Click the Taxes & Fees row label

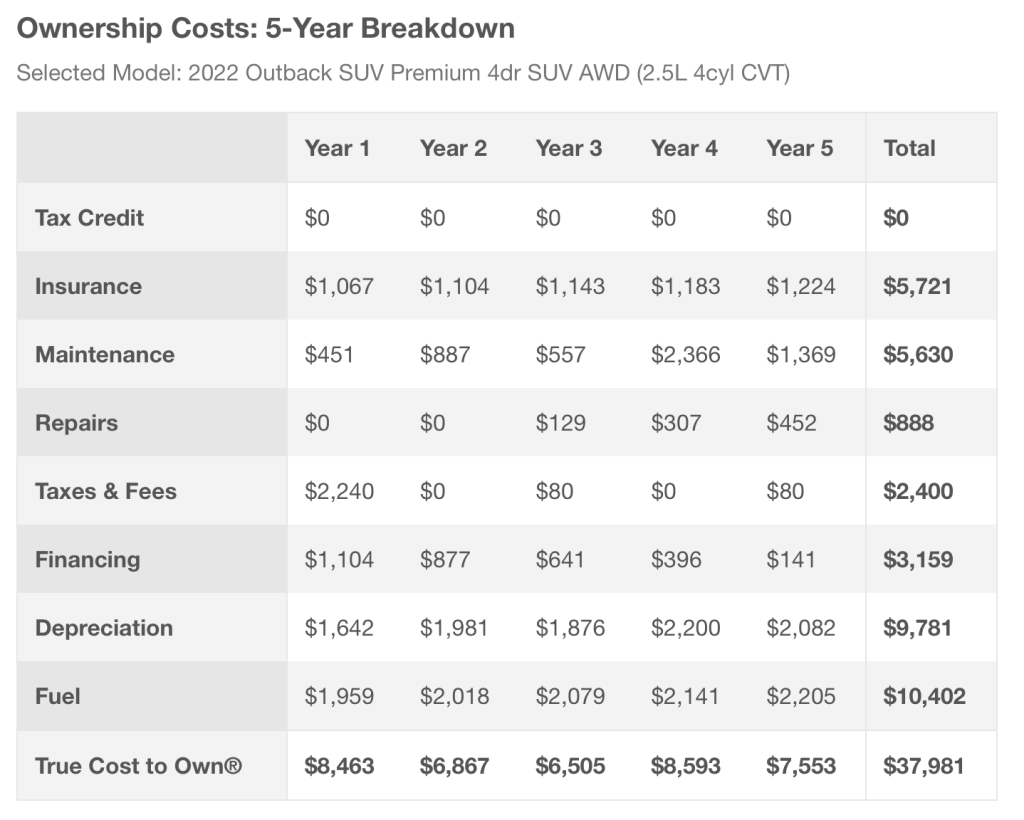point(105,491)
